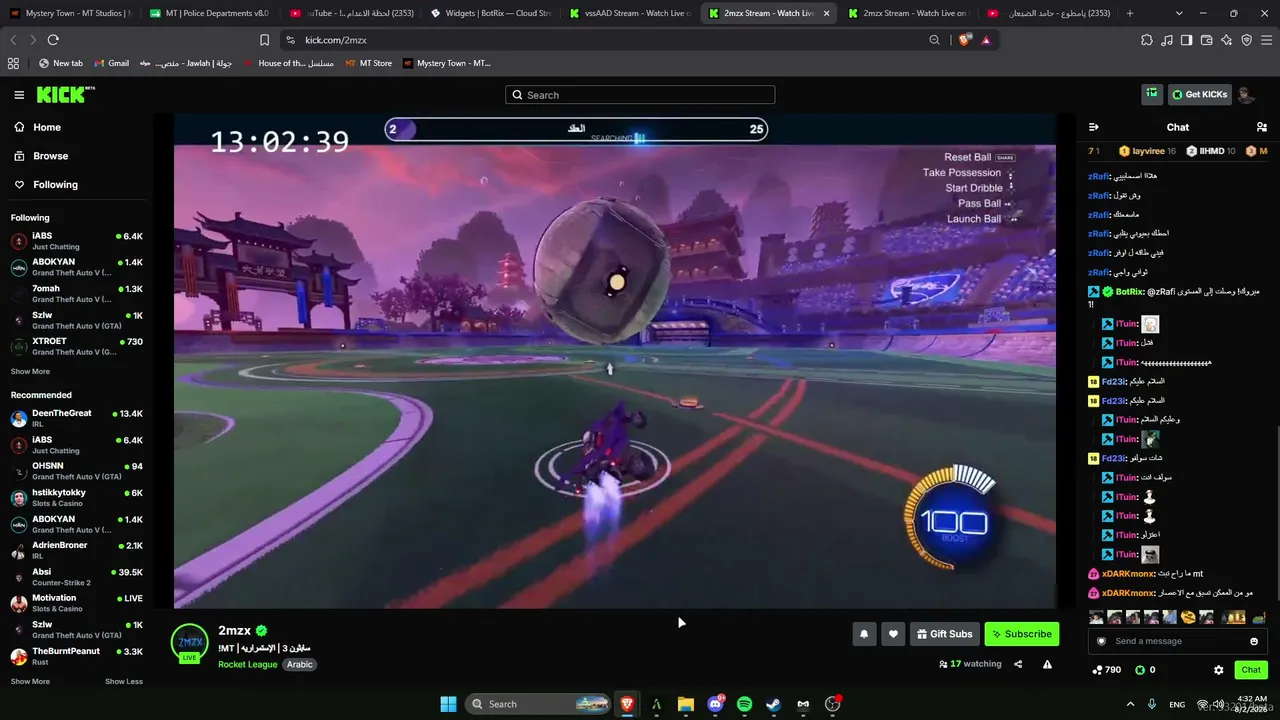Open Brave Wallet icon in toolbar
This screenshot has height=720, width=1280.
pos(1207,40)
